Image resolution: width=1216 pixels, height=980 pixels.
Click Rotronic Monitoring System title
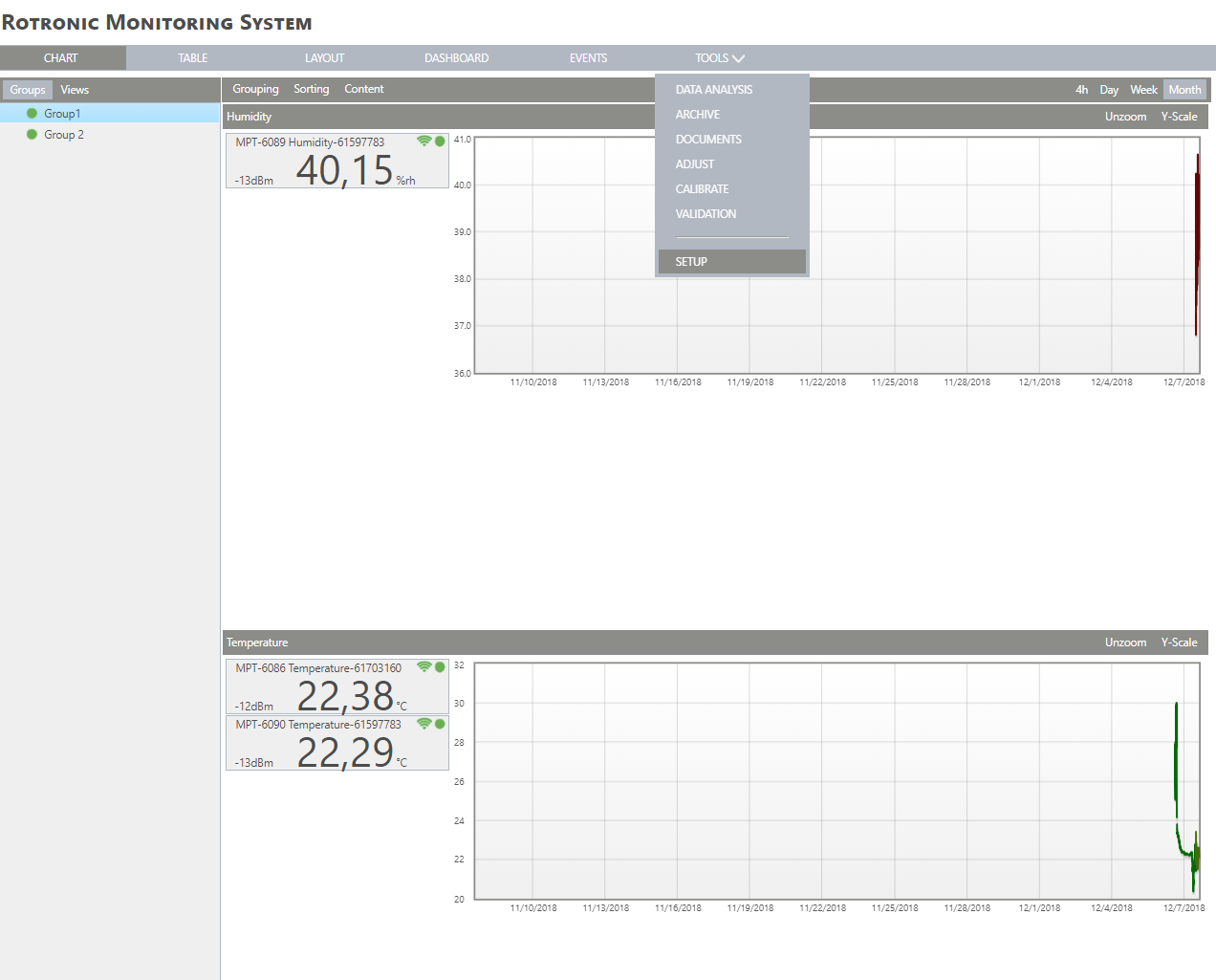point(157,22)
